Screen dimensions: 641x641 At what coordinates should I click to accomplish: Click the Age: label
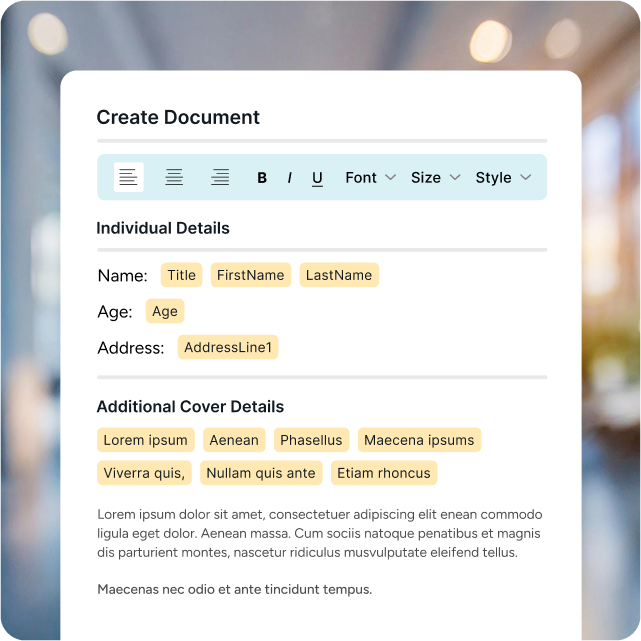[x=115, y=312]
